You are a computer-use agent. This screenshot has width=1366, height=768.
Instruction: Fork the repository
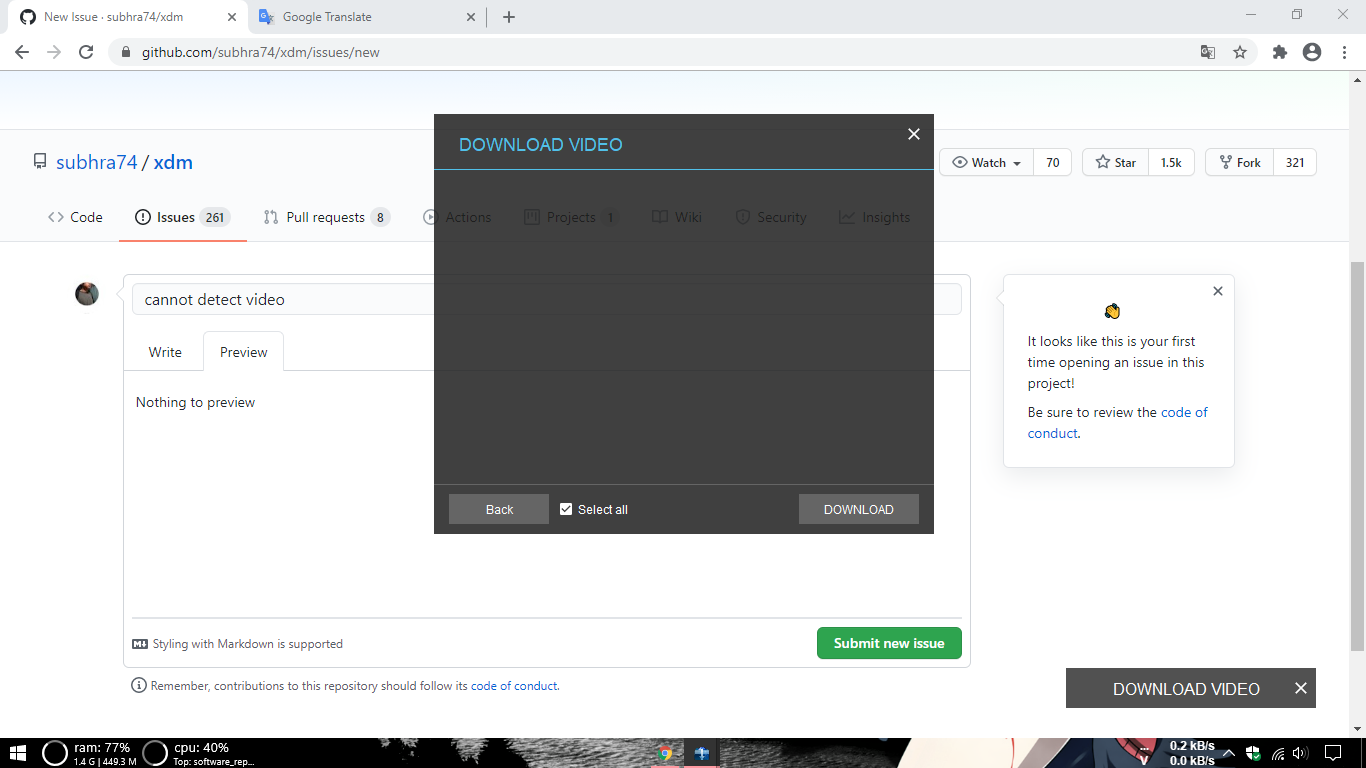[x=1240, y=162]
